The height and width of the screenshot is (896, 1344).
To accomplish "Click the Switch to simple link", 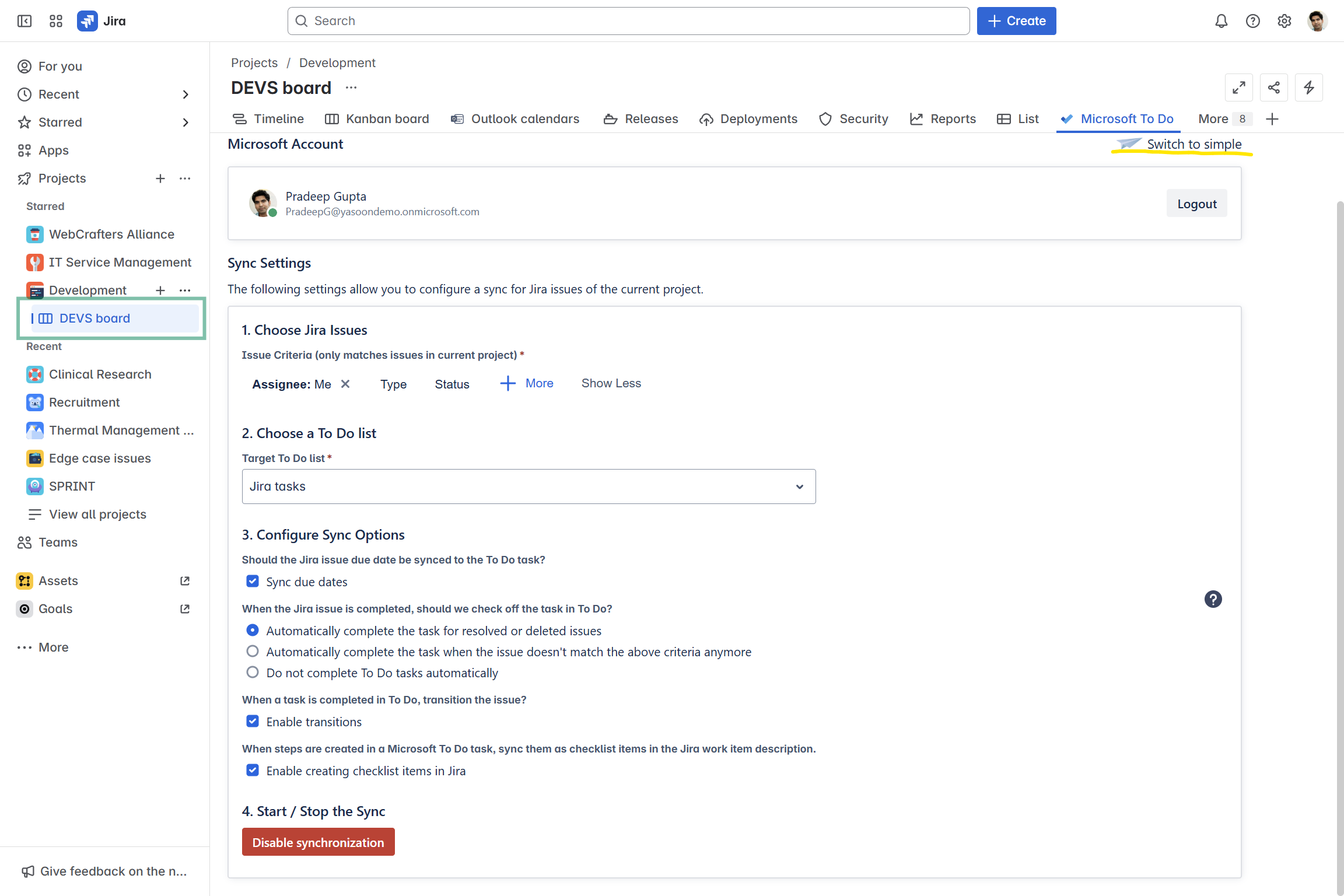I will [1193, 144].
